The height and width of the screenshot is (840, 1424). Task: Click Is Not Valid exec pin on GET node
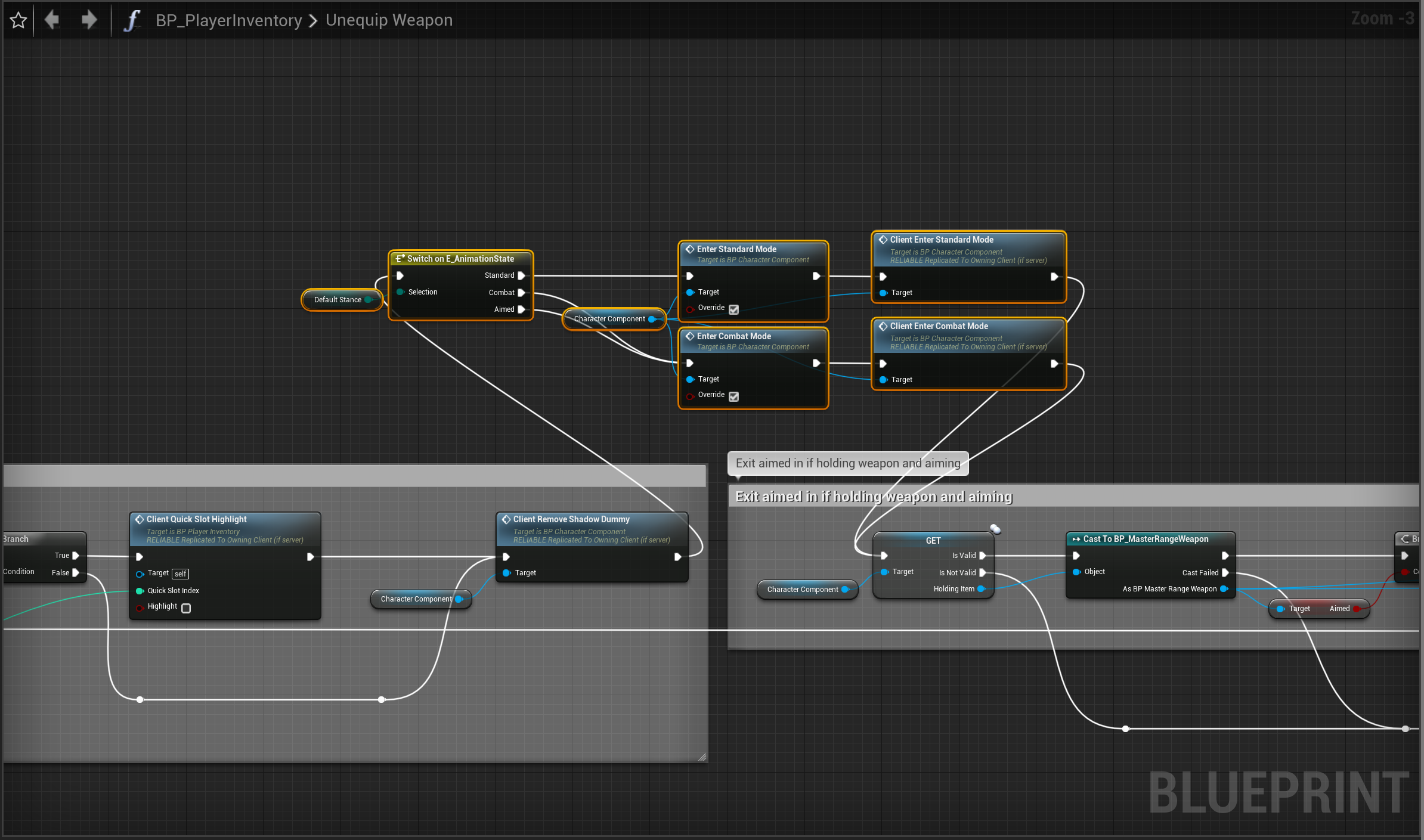(982, 572)
